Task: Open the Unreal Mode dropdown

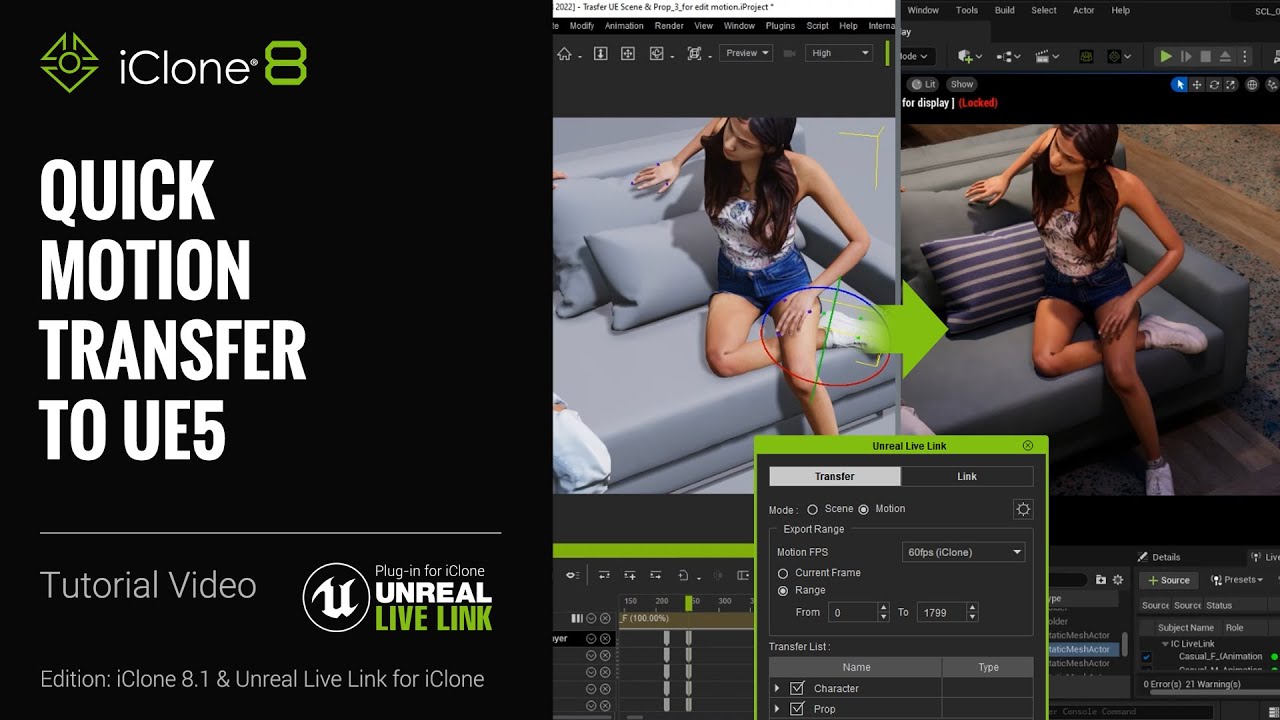Action: coord(916,57)
